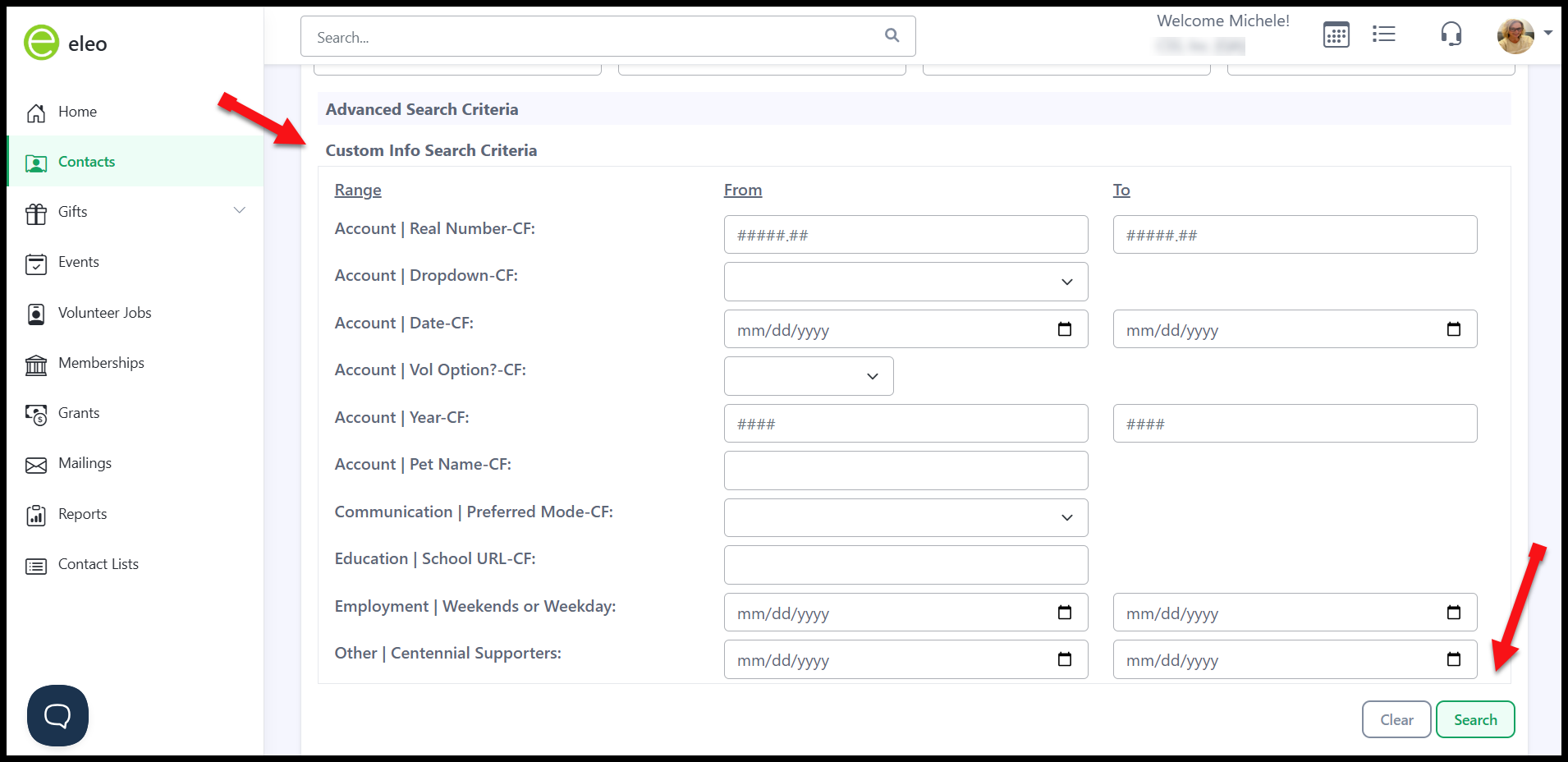Open date picker for Account Date-CF From
This screenshot has width=1568, height=762.
1065,329
